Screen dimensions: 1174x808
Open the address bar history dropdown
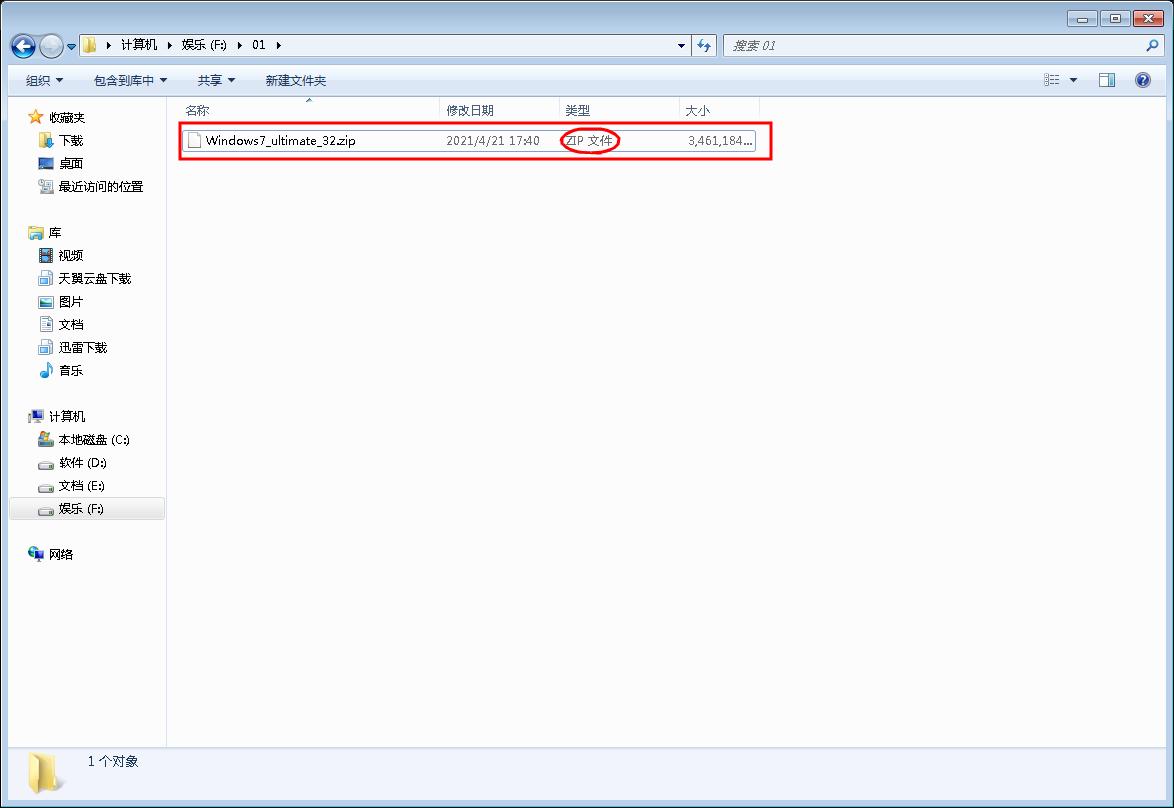(681, 44)
